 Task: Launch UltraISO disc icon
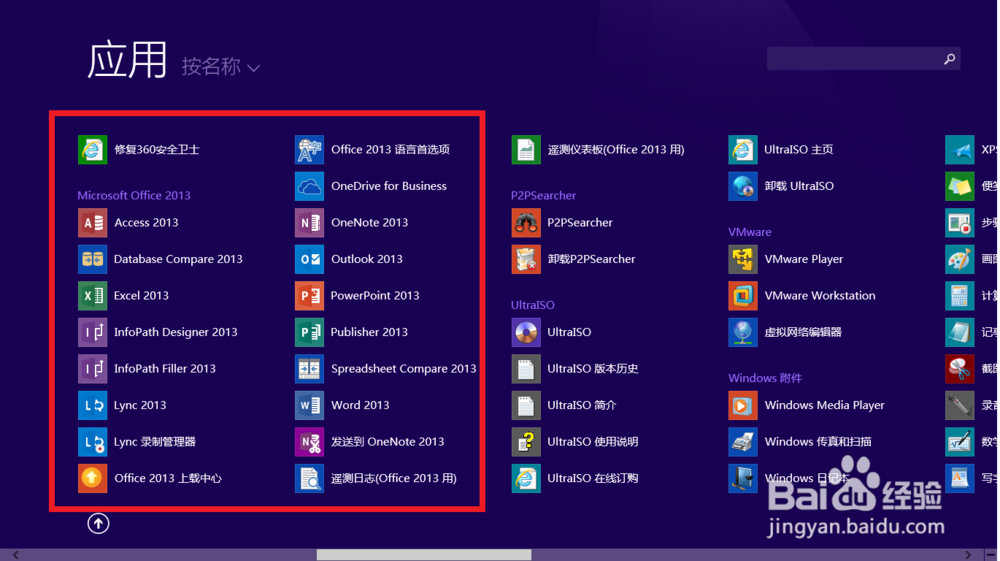pyautogui.click(x=526, y=332)
